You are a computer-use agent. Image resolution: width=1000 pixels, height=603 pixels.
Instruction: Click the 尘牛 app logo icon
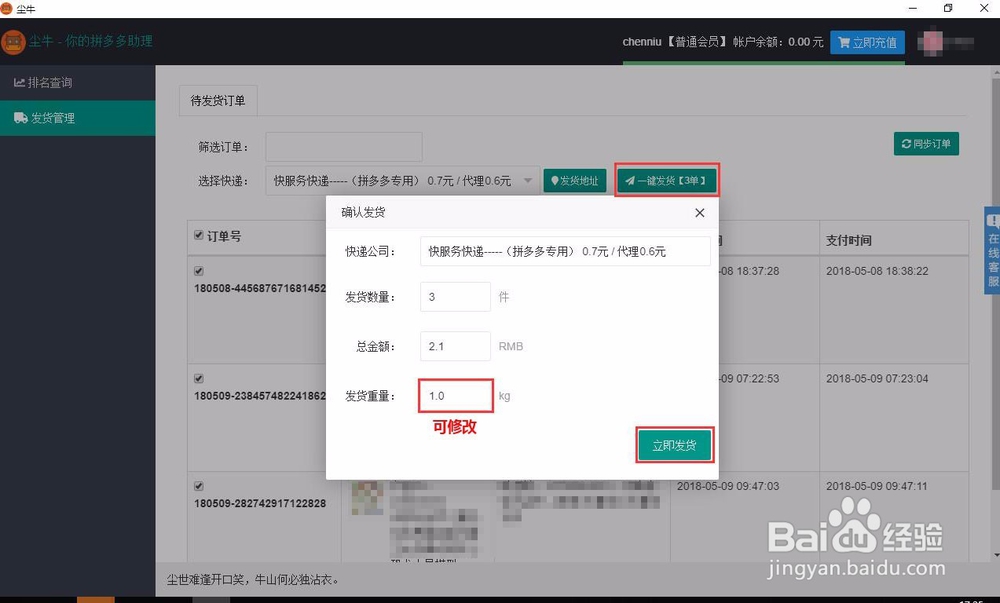coord(13,42)
